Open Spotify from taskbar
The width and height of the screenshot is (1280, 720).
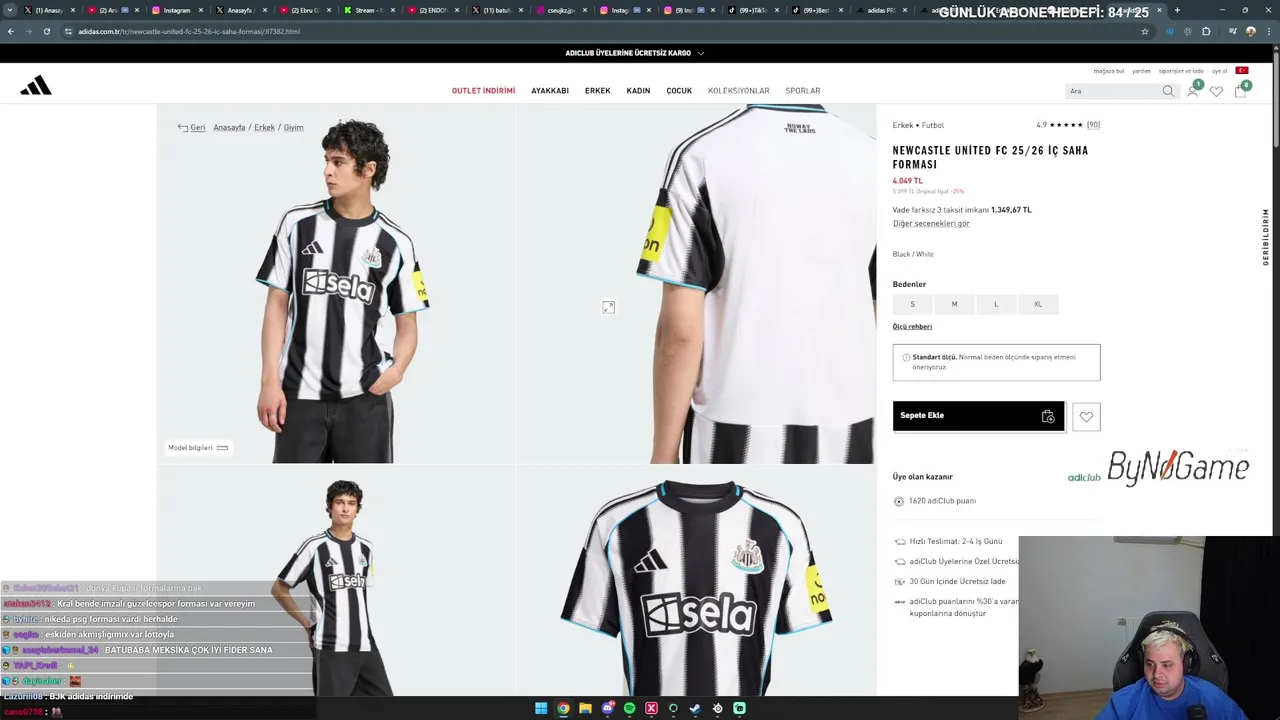pyautogui.click(x=629, y=708)
